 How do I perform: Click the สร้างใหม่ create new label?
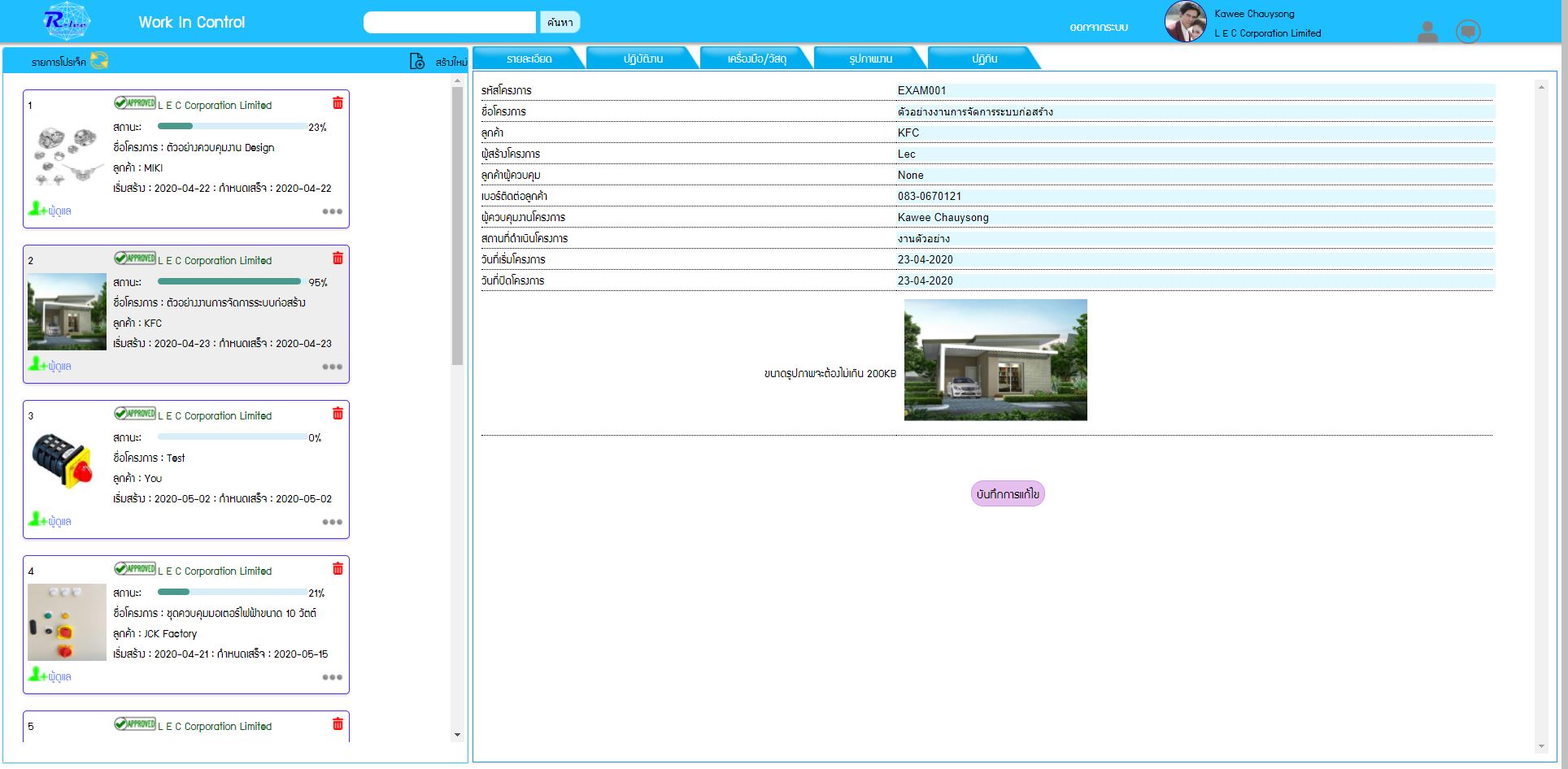451,62
